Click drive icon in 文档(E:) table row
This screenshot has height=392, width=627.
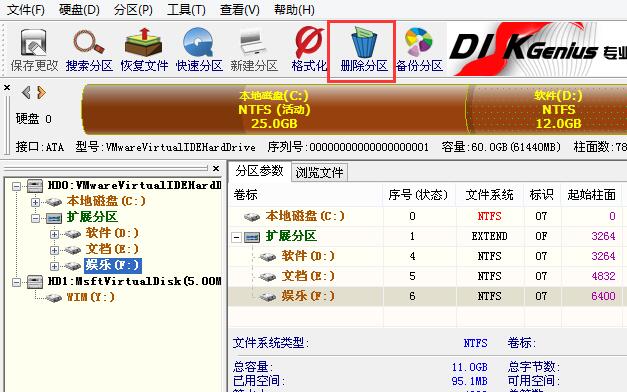point(268,276)
